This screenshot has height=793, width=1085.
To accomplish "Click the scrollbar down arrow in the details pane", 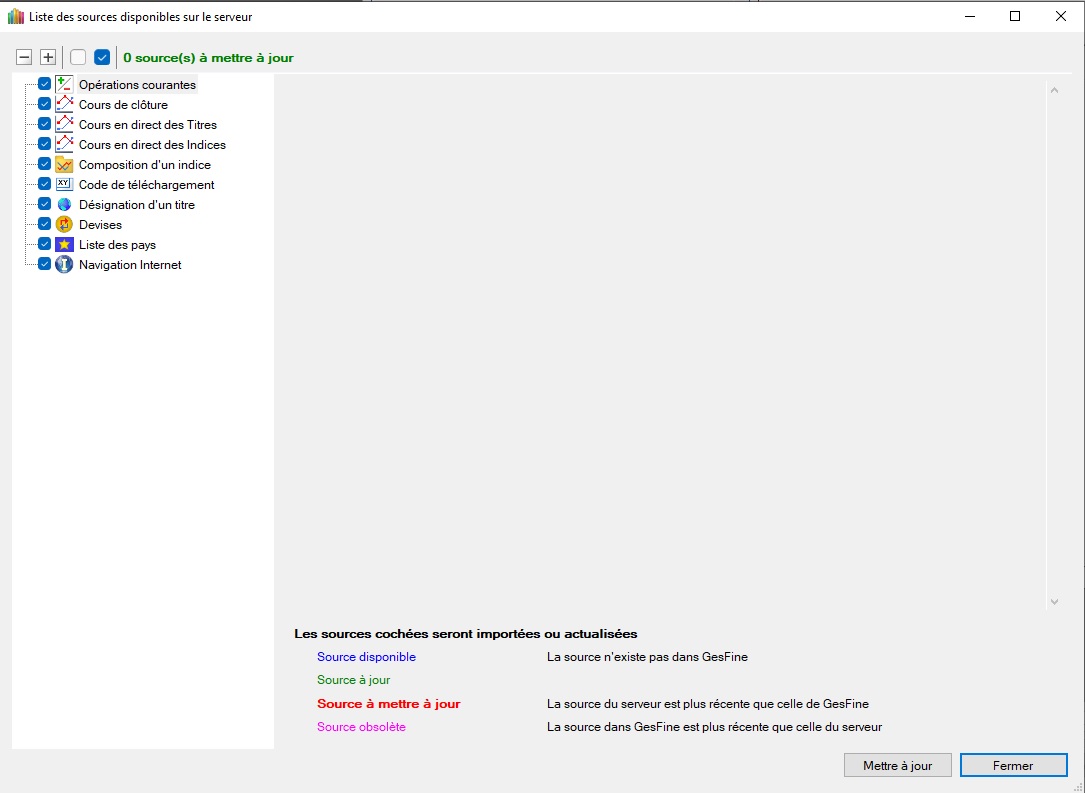I will (1054, 602).
